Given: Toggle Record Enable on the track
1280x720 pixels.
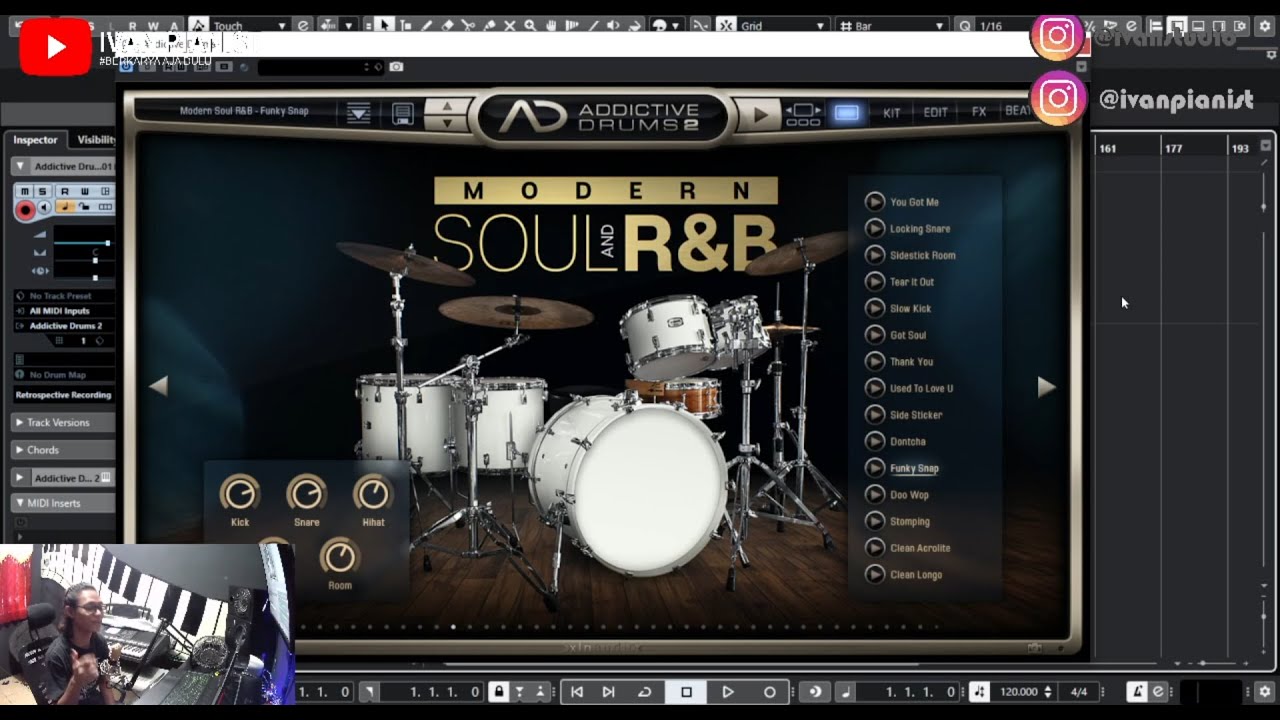Looking at the screenshot, I should (x=26, y=209).
